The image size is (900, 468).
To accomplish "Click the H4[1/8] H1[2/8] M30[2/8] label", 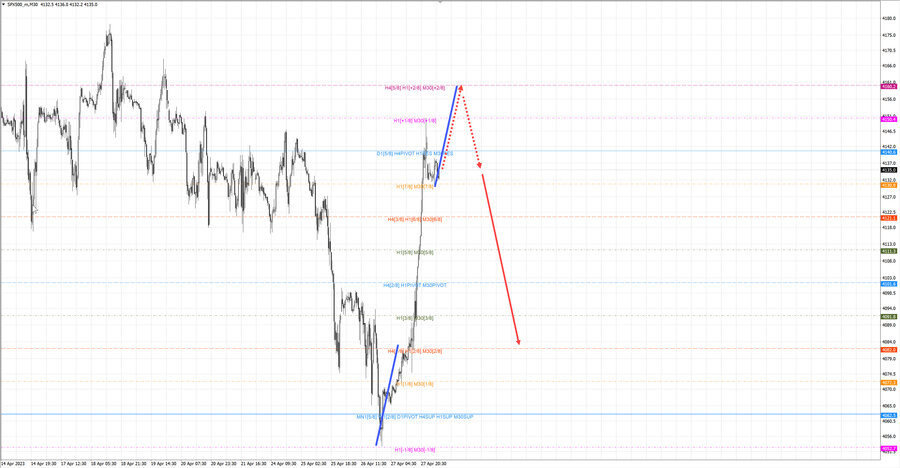I will pyautogui.click(x=414, y=351).
